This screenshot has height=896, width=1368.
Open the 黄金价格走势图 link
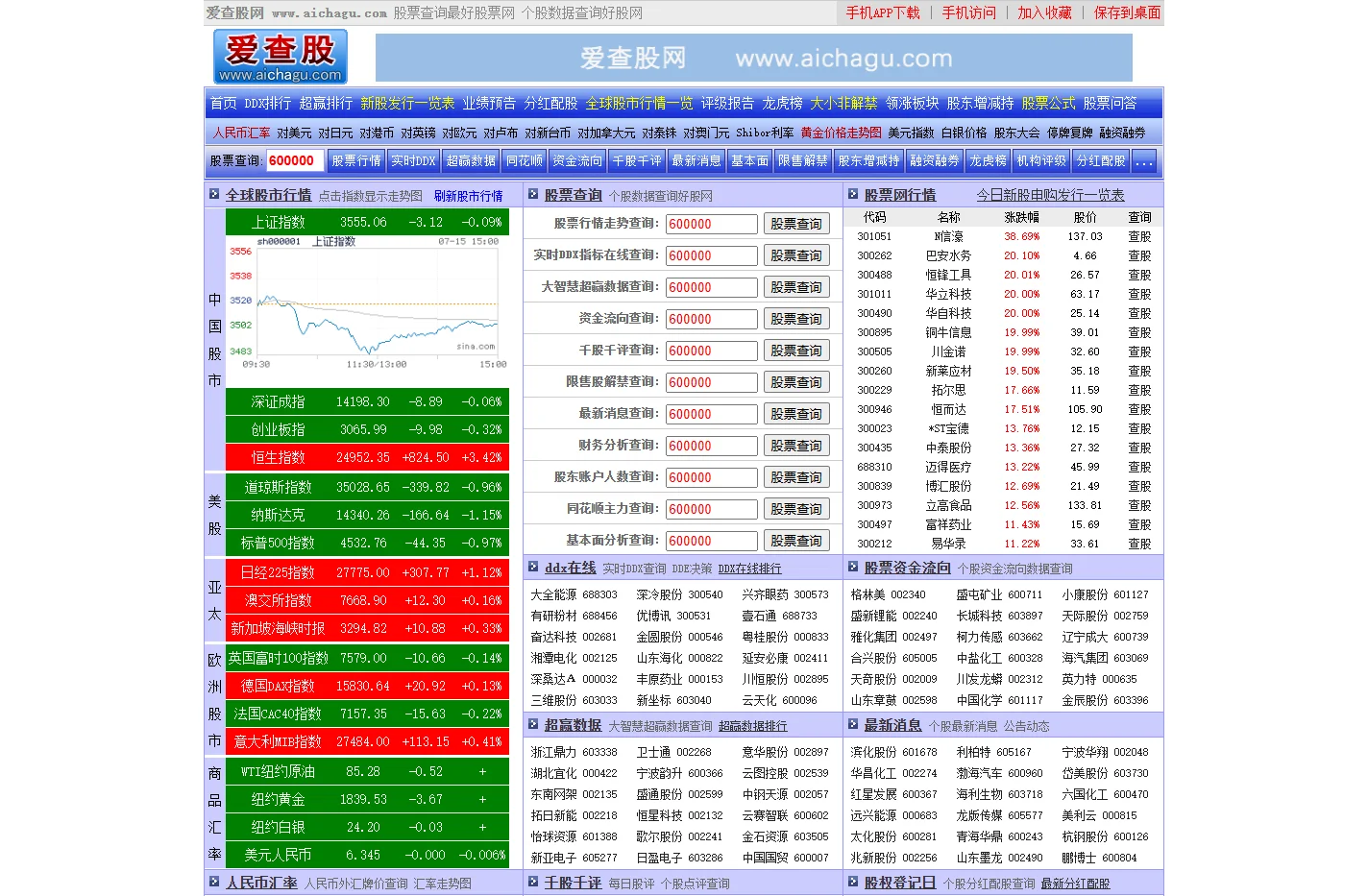tap(841, 133)
